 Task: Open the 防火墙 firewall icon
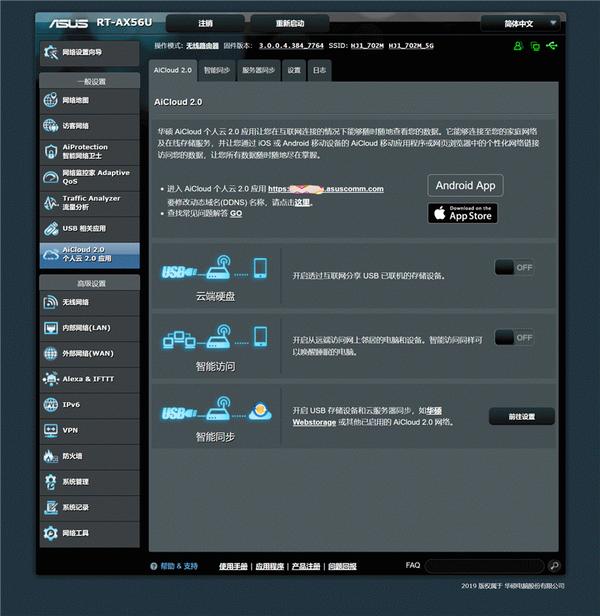click(x=51, y=456)
